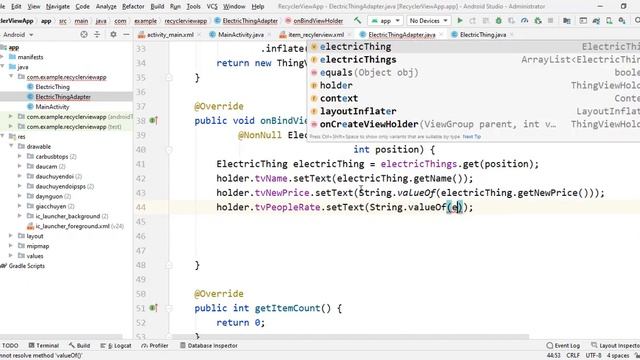Open the Event Log
The width and height of the screenshot is (640, 360).
563,345
